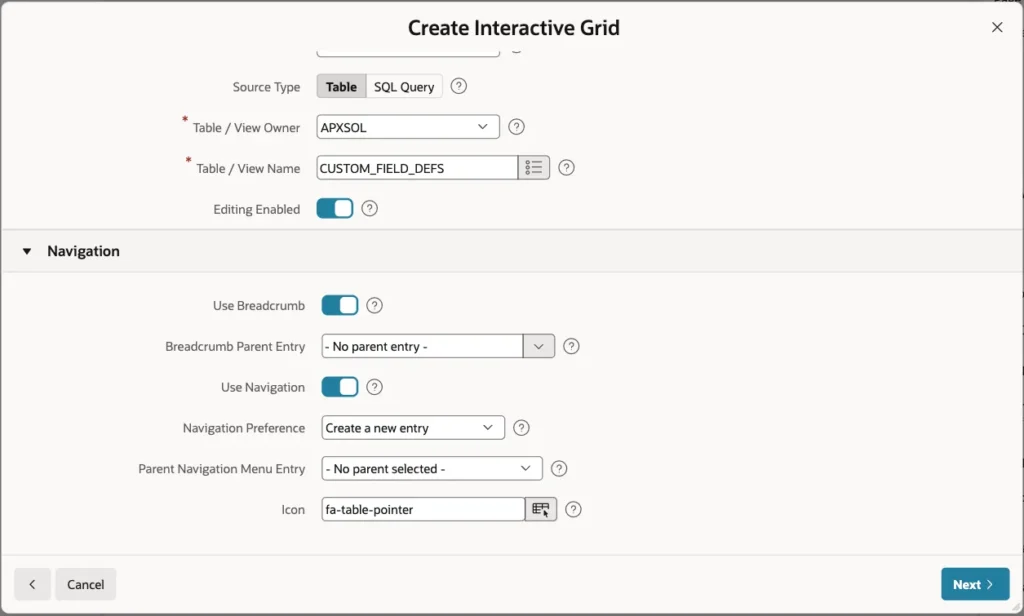
Task: Open Breadcrumb Parent Entry dropdown arrow
Action: [539, 346]
